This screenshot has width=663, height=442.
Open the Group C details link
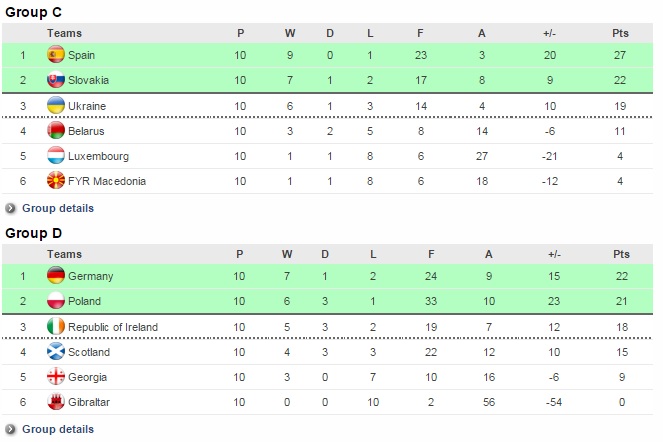(58, 208)
